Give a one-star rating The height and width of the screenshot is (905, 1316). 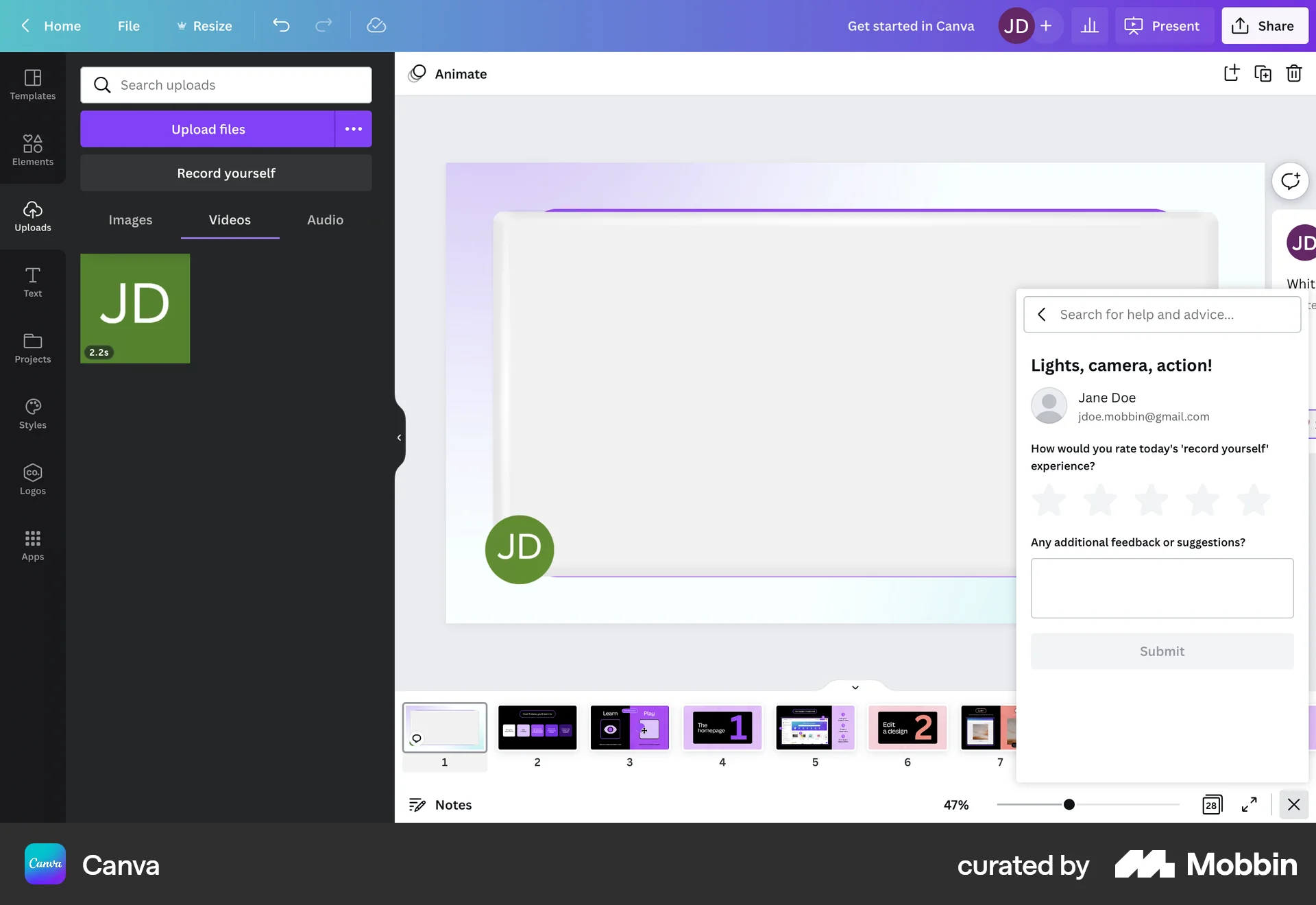pos(1049,500)
